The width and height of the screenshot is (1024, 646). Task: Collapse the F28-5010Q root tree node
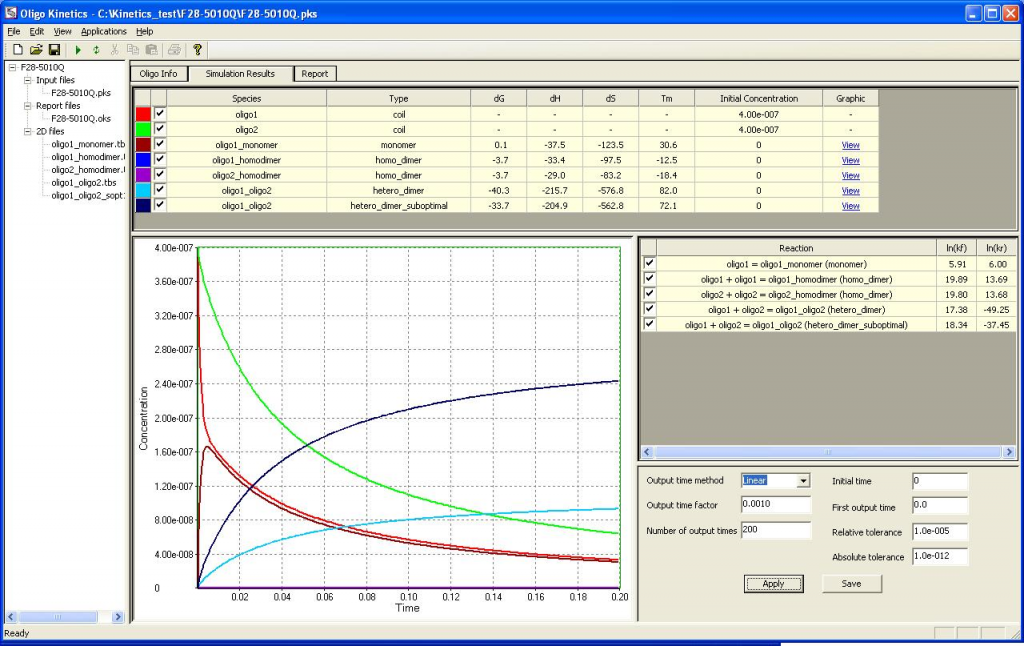pyautogui.click(x=12, y=67)
